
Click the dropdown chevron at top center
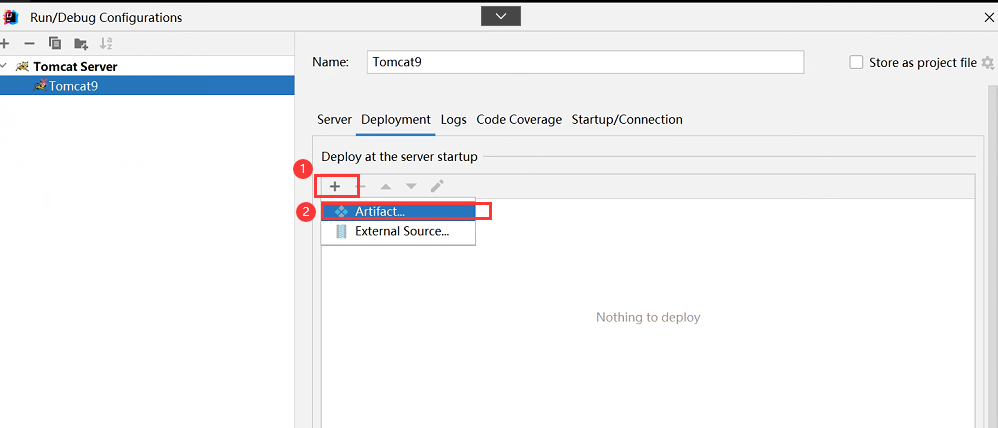tap(501, 17)
